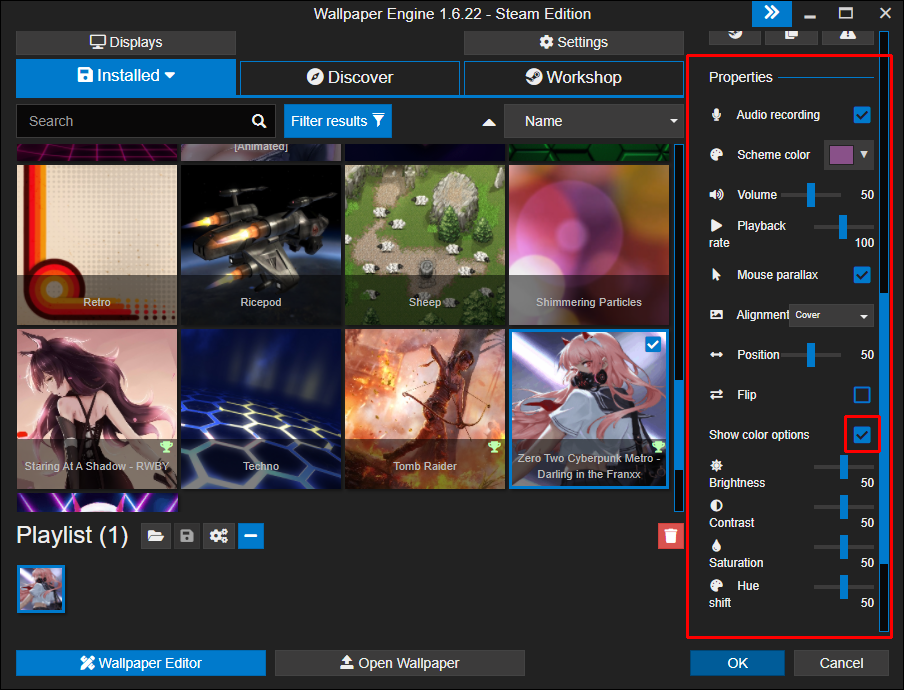904x690 pixels.
Task: Click the search magnifier icon
Action: (259, 121)
